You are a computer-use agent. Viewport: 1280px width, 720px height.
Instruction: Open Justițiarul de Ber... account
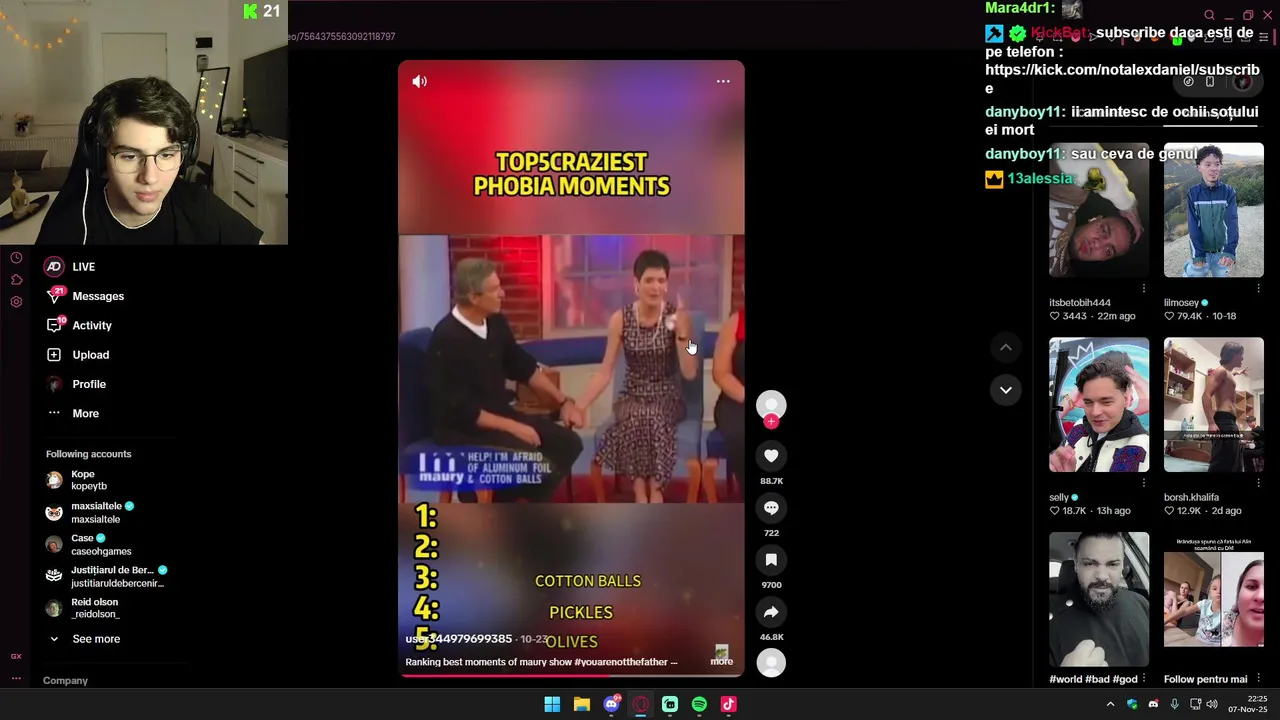click(x=107, y=576)
